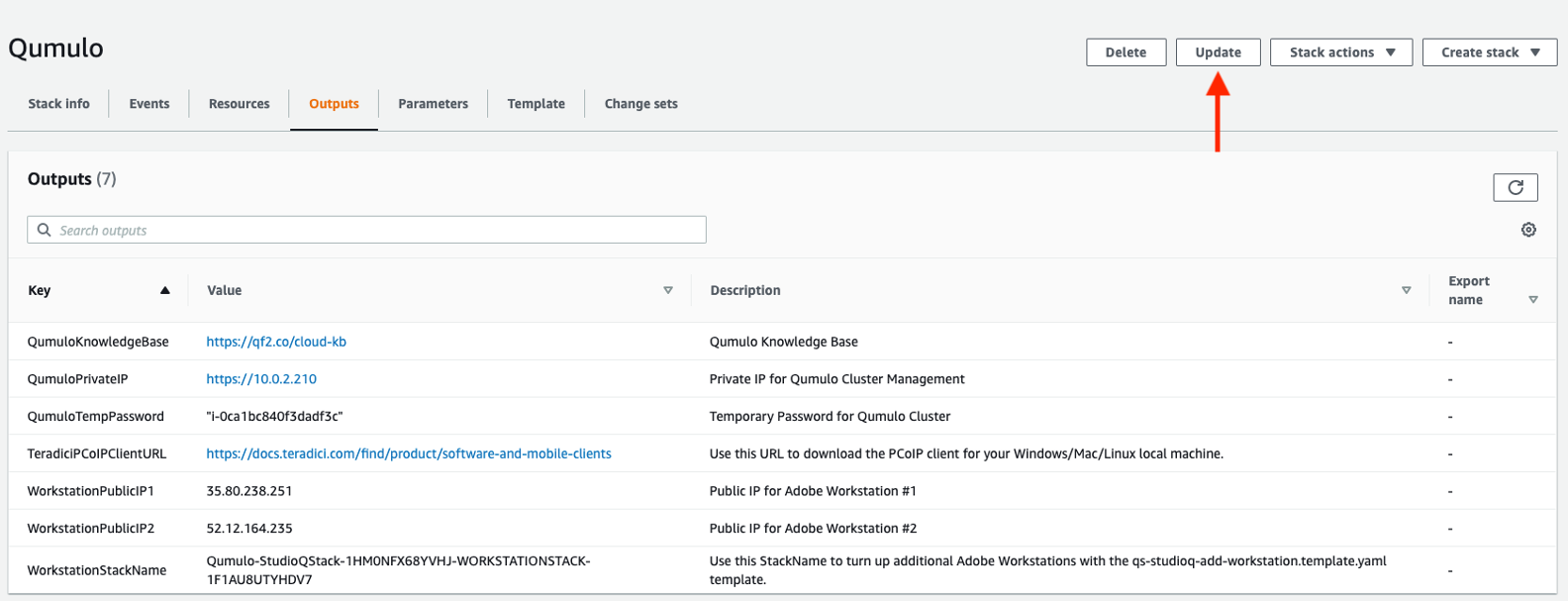Sort the Export name column
Image resolution: width=1568 pixels, height=601 pixels.
[x=1532, y=300]
